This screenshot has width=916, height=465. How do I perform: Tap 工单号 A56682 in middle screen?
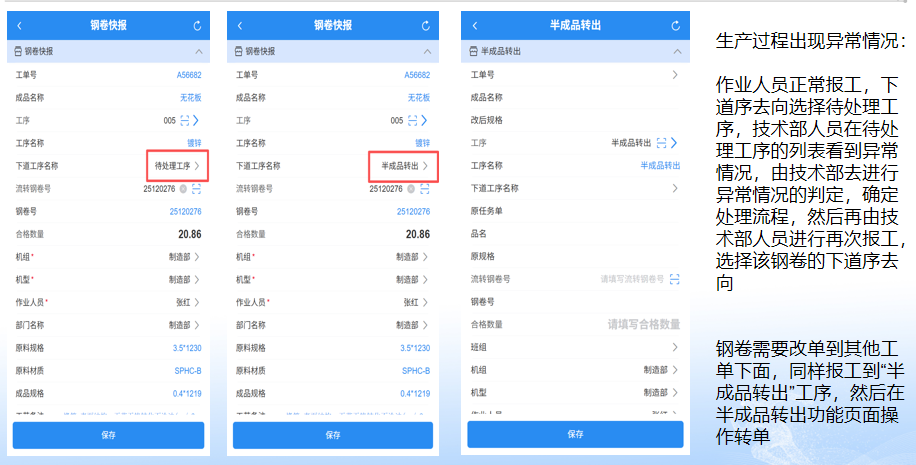tap(417, 75)
